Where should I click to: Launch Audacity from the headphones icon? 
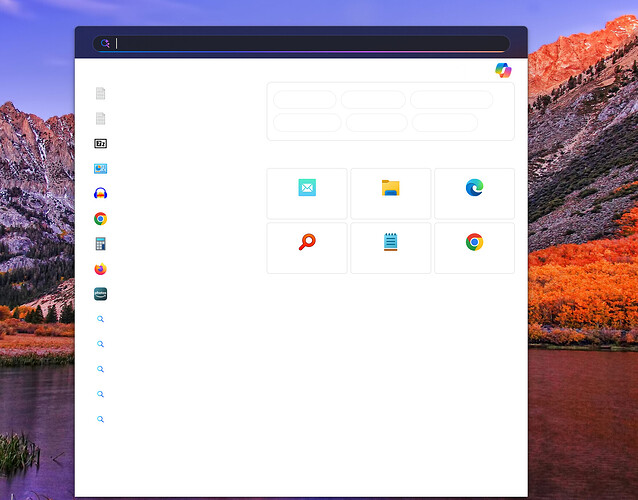101,193
